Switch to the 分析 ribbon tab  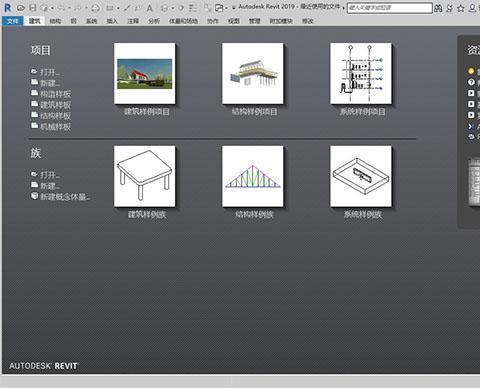point(154,21)
